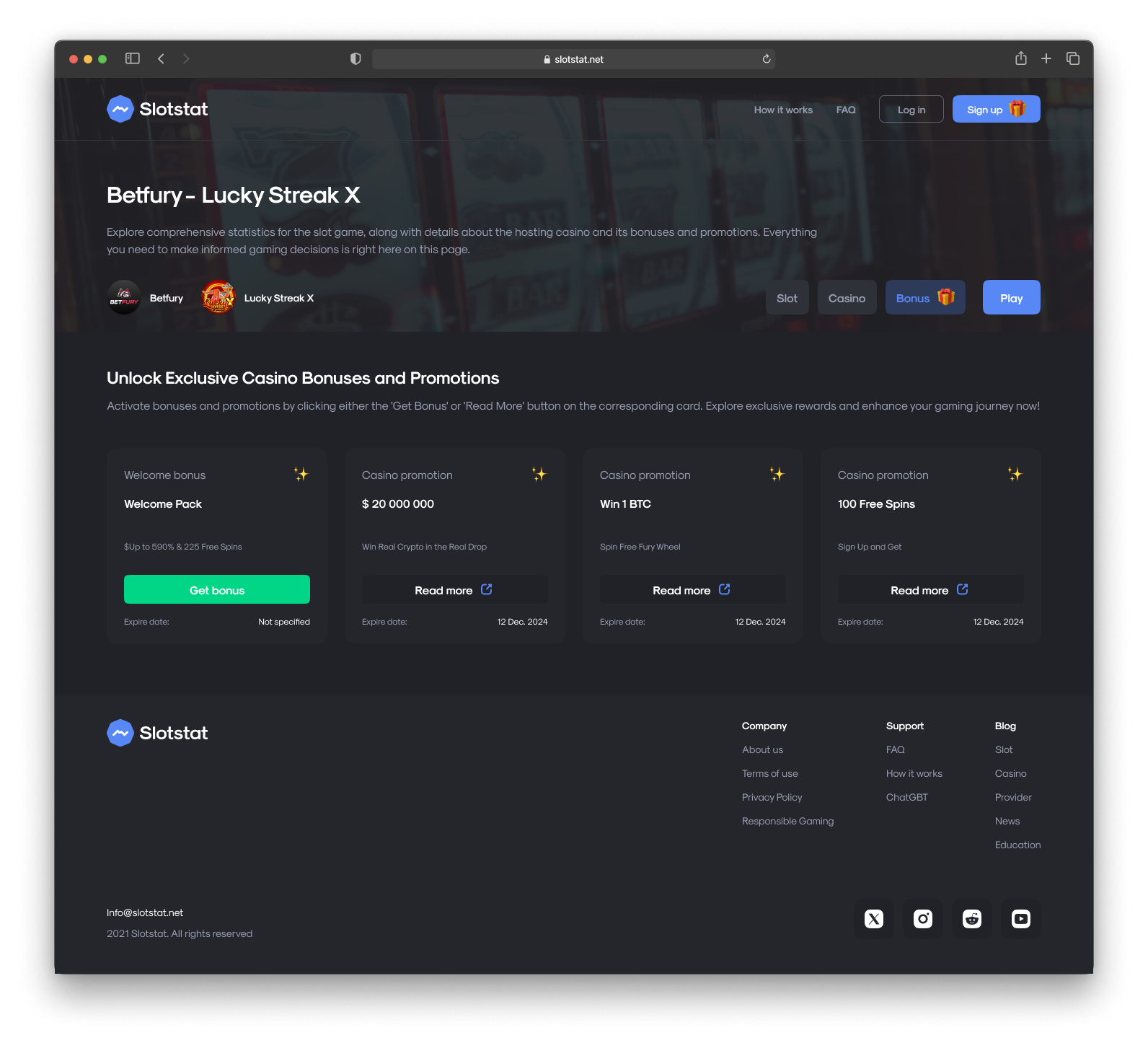This screenshot has height=1043, width=1148.
Task: Show the tab overview icon
Action: click(x=1073, y=58)
